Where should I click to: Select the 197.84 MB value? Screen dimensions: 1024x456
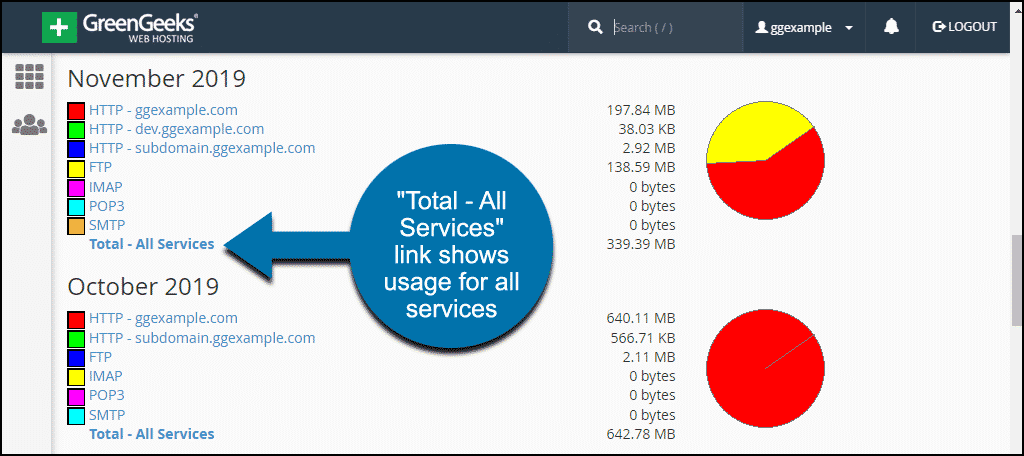tap(641, 110)
